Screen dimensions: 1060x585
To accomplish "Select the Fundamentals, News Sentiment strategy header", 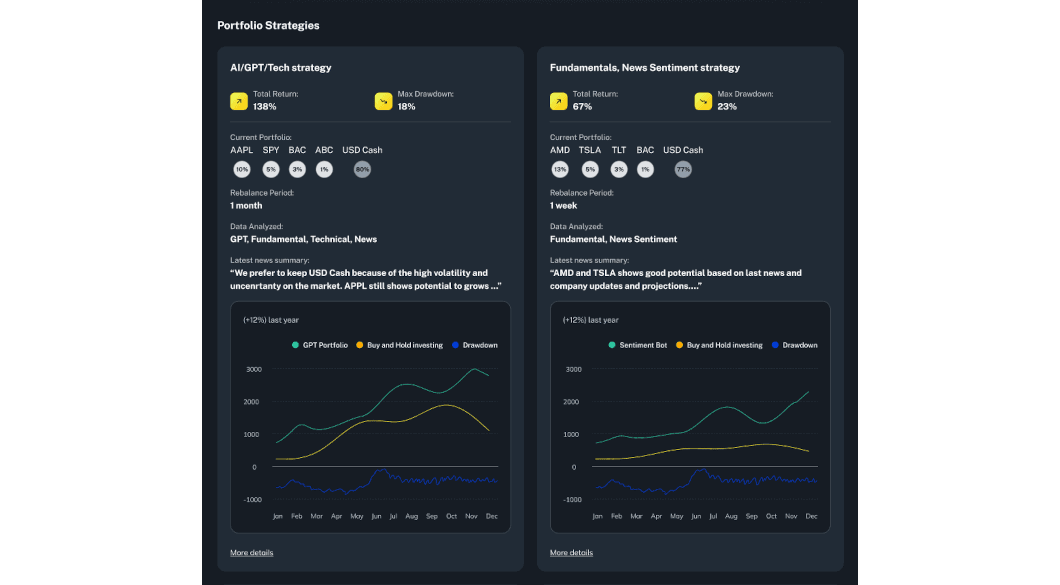I will [644, 67].
